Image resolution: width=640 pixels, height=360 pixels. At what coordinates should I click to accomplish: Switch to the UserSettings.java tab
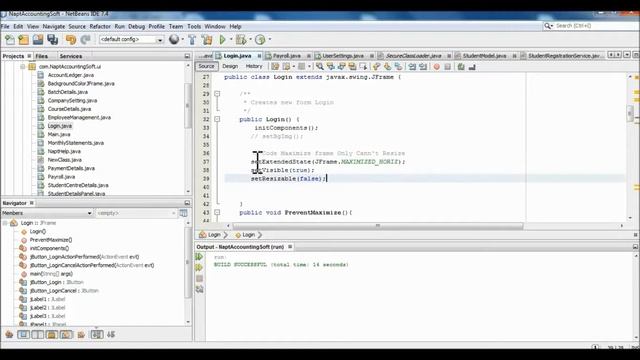(x=343, y=56)
